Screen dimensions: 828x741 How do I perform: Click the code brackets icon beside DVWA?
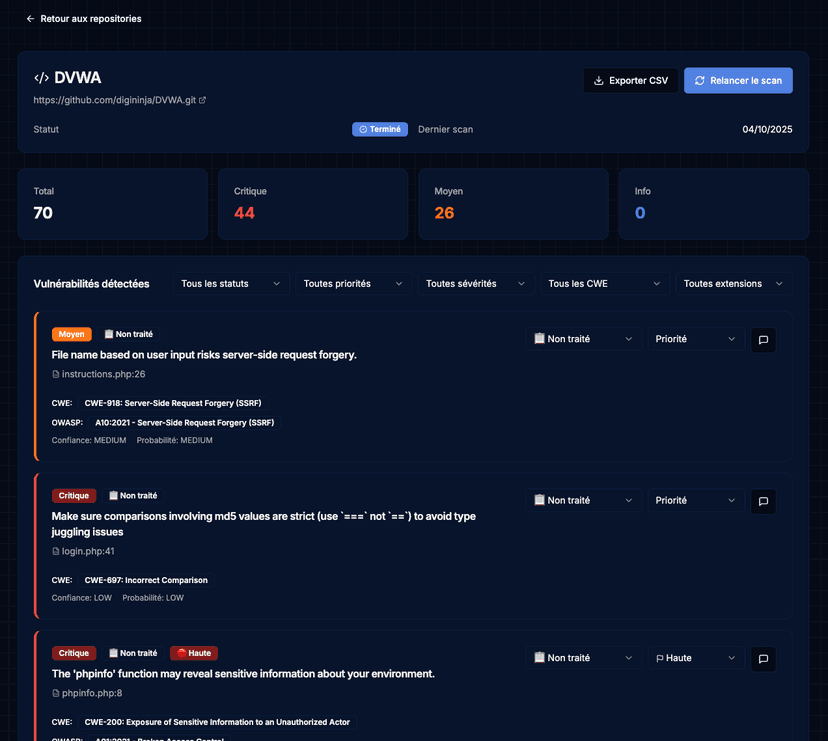tap(41, 78)
